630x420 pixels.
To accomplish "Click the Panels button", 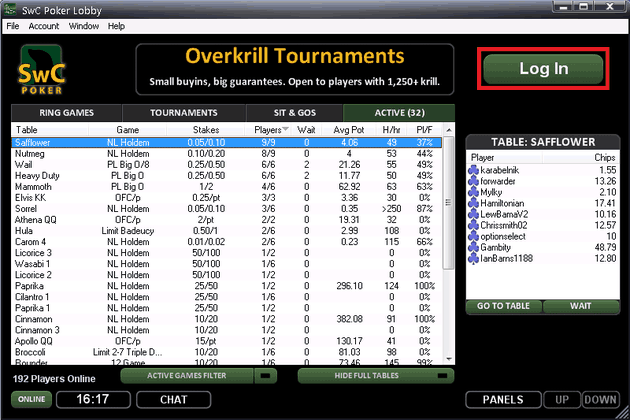I will (x=503, y=400).
